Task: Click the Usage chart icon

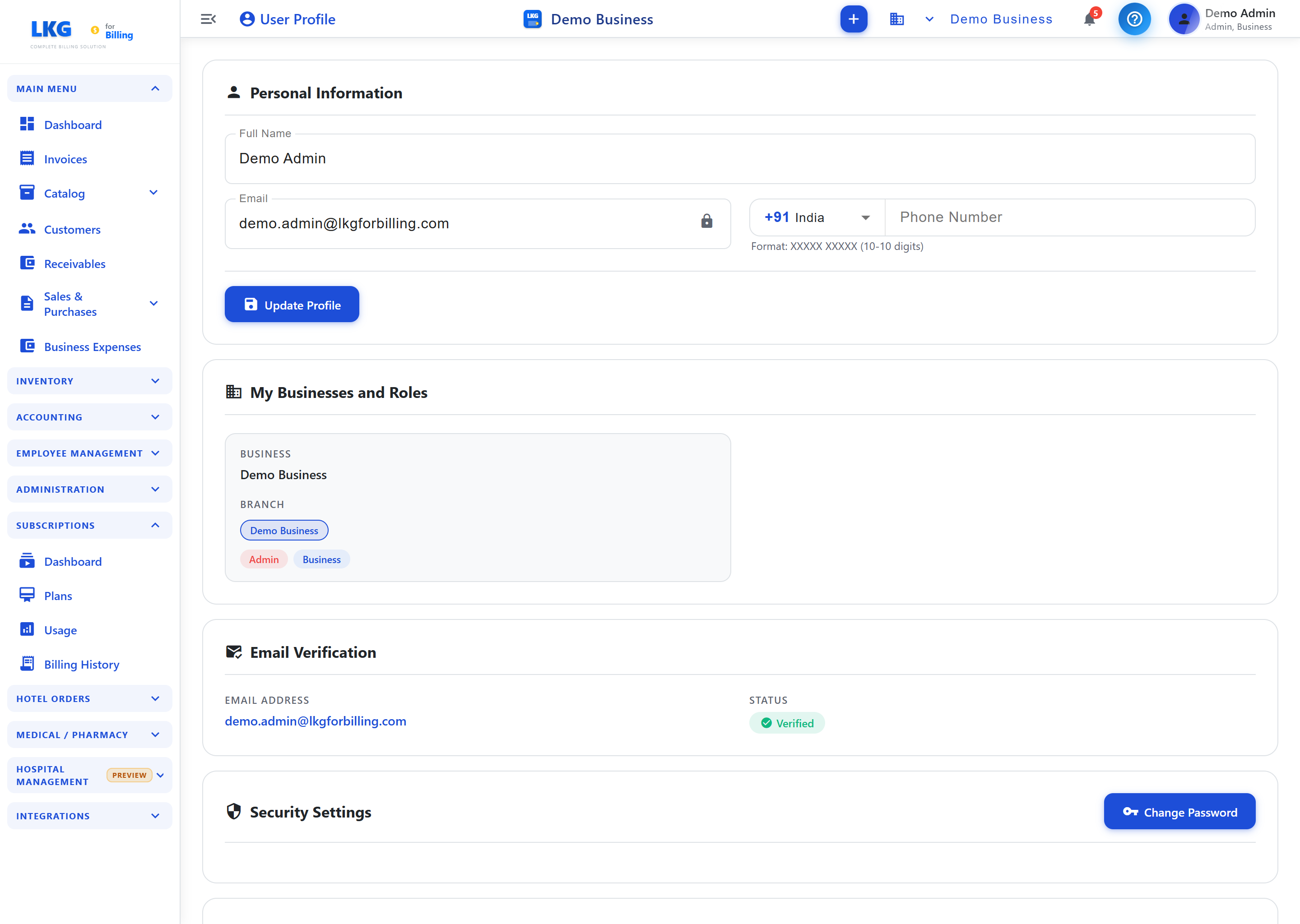Action: pyautogui.click(x=27, y=629)
